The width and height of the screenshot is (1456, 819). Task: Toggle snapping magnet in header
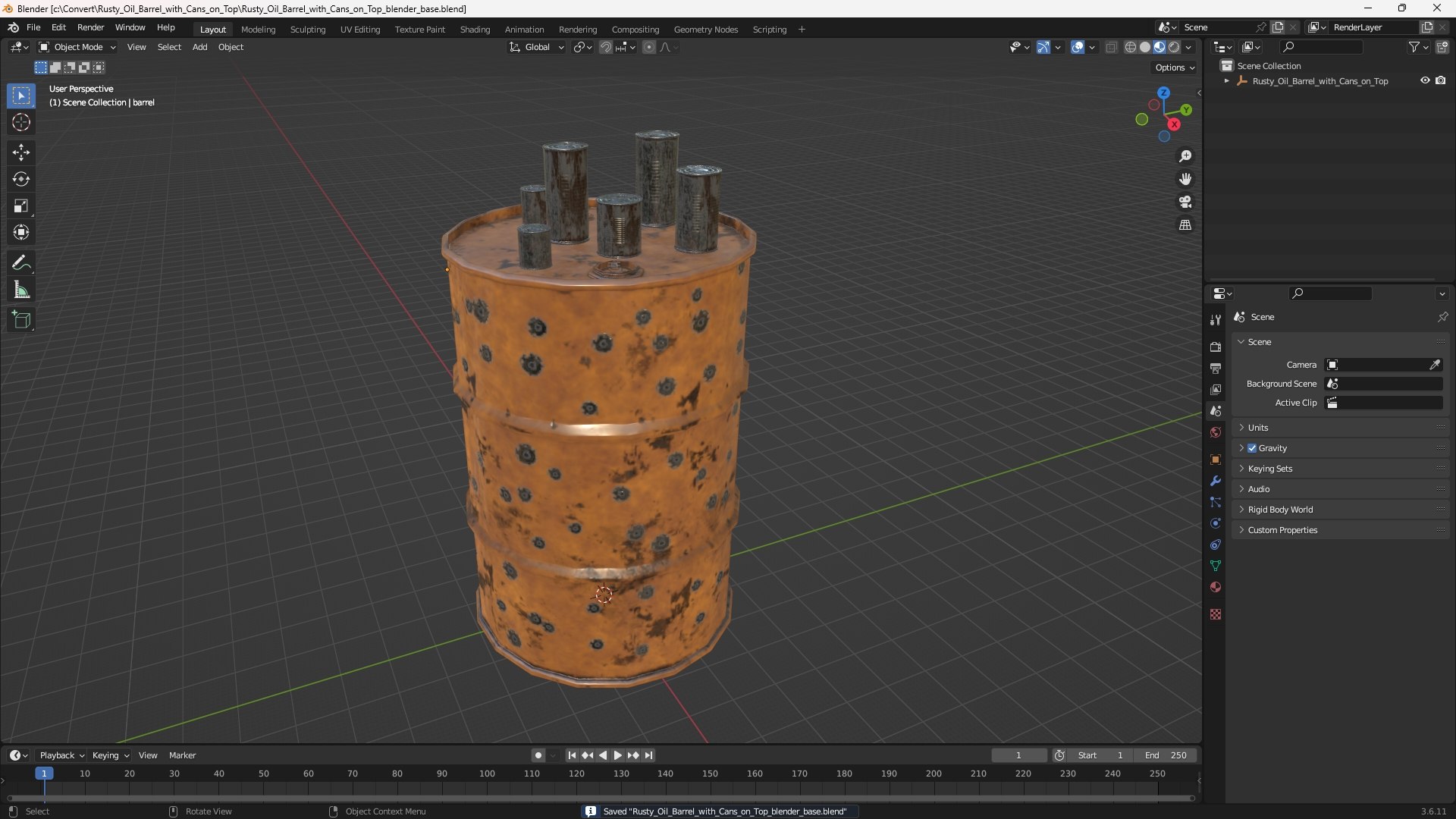tap(606, 47)
